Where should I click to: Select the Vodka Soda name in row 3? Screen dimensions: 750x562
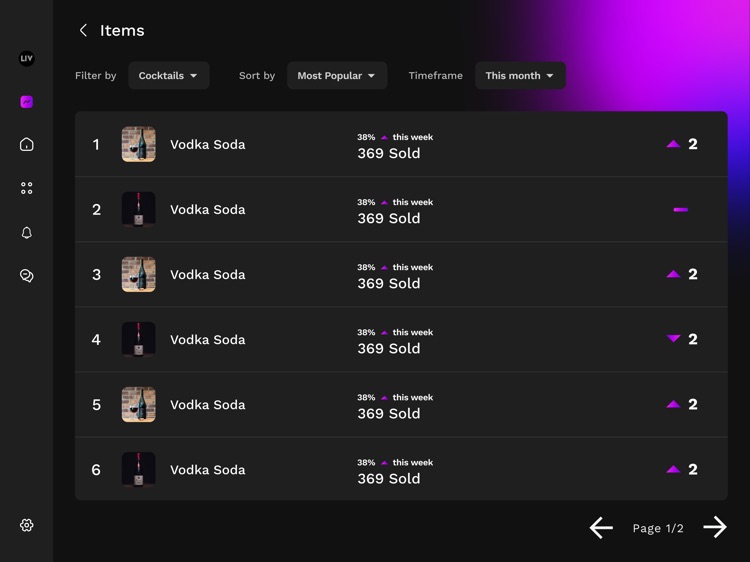coord(208,275)
